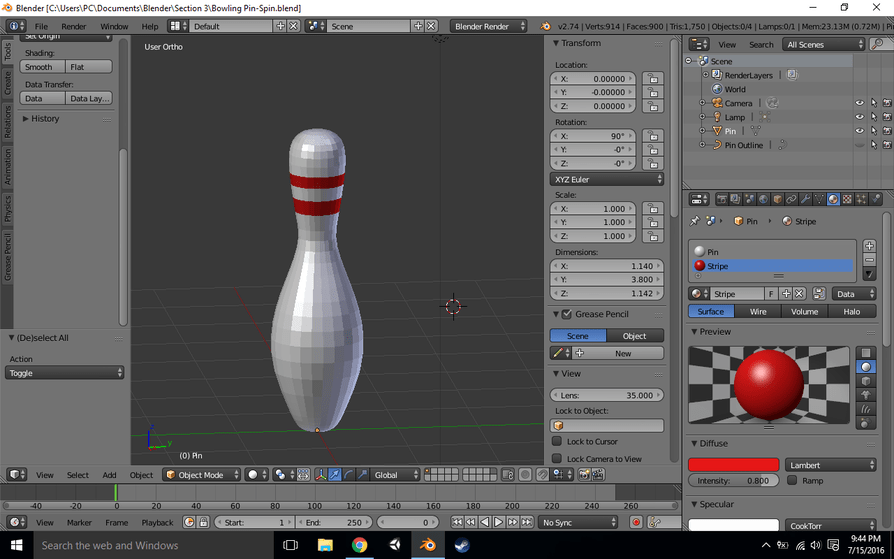Select the cube preview shape icon
The image size is (894, 559).
(x=867, y=381)
